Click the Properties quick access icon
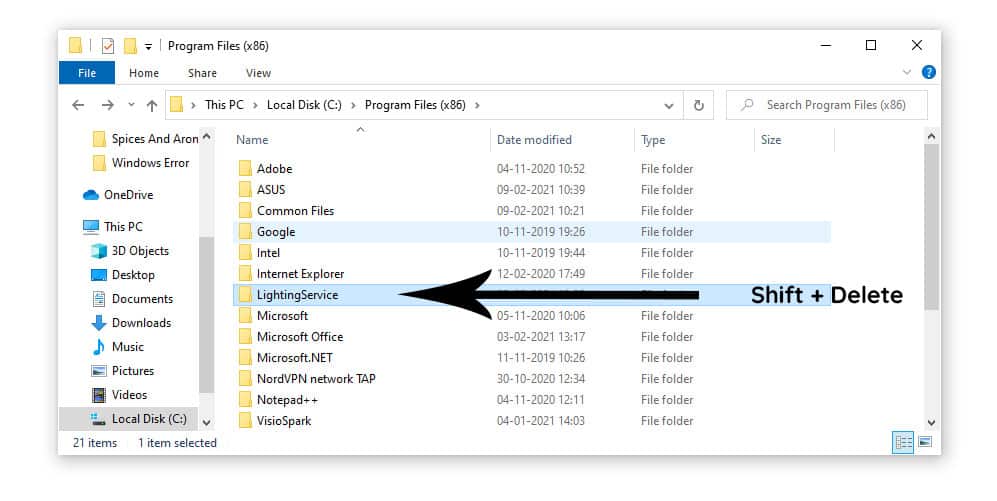This screenshot has width=997, height=501. tap(108, 46)
